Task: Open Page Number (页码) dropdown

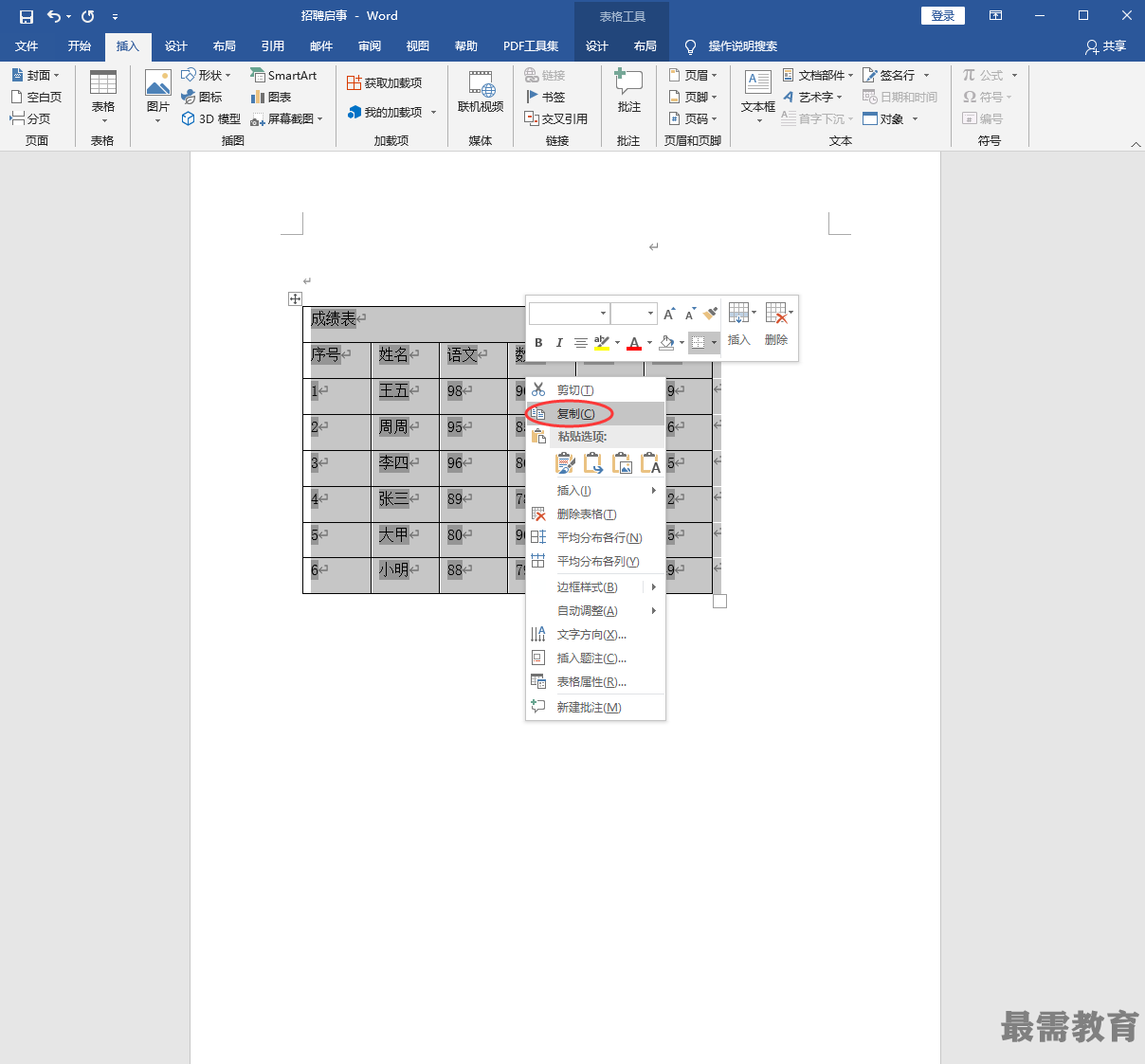Action: tap(693, 118)
